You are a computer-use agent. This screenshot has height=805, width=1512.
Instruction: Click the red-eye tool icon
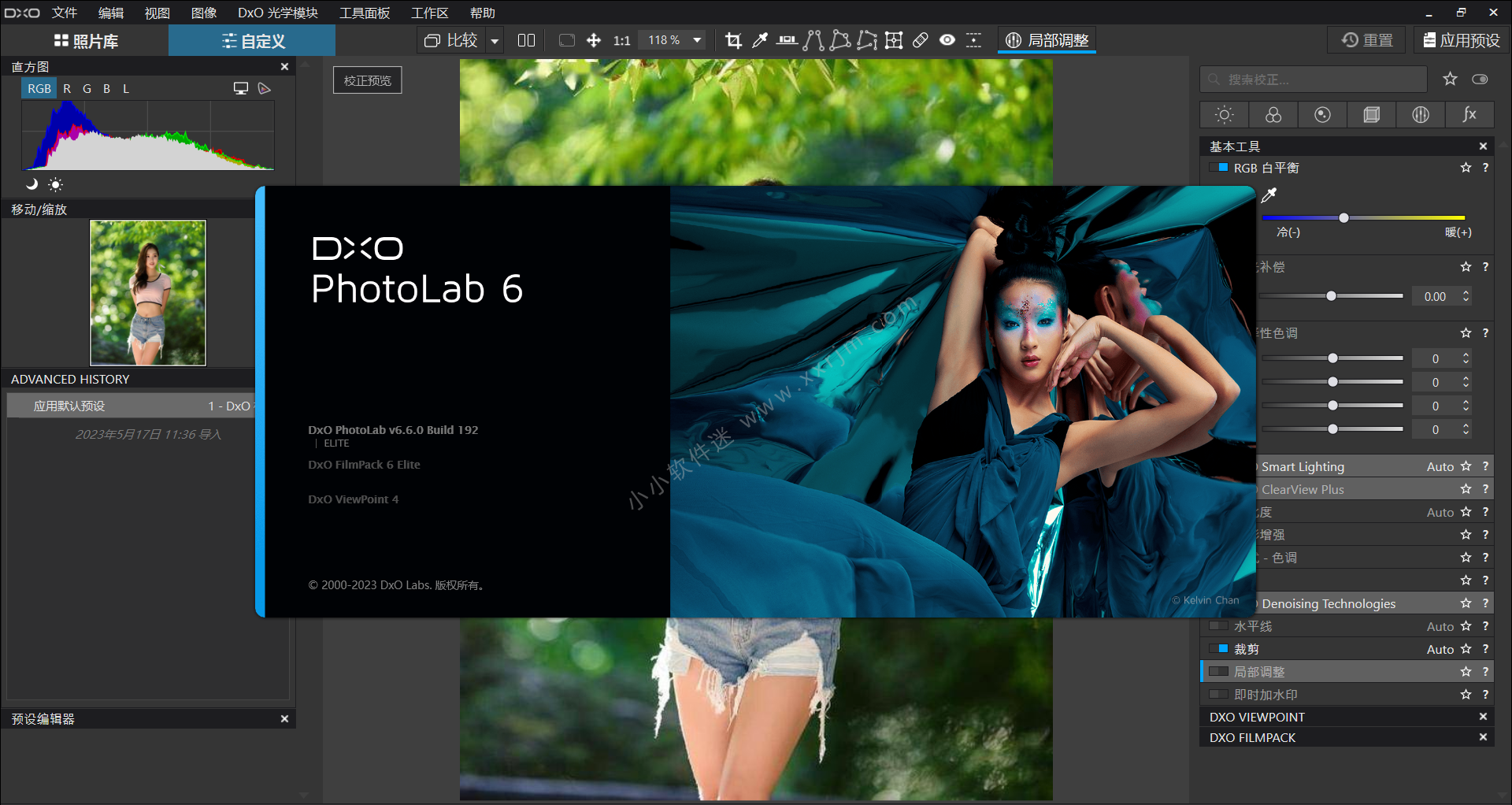tap(947, 40)
